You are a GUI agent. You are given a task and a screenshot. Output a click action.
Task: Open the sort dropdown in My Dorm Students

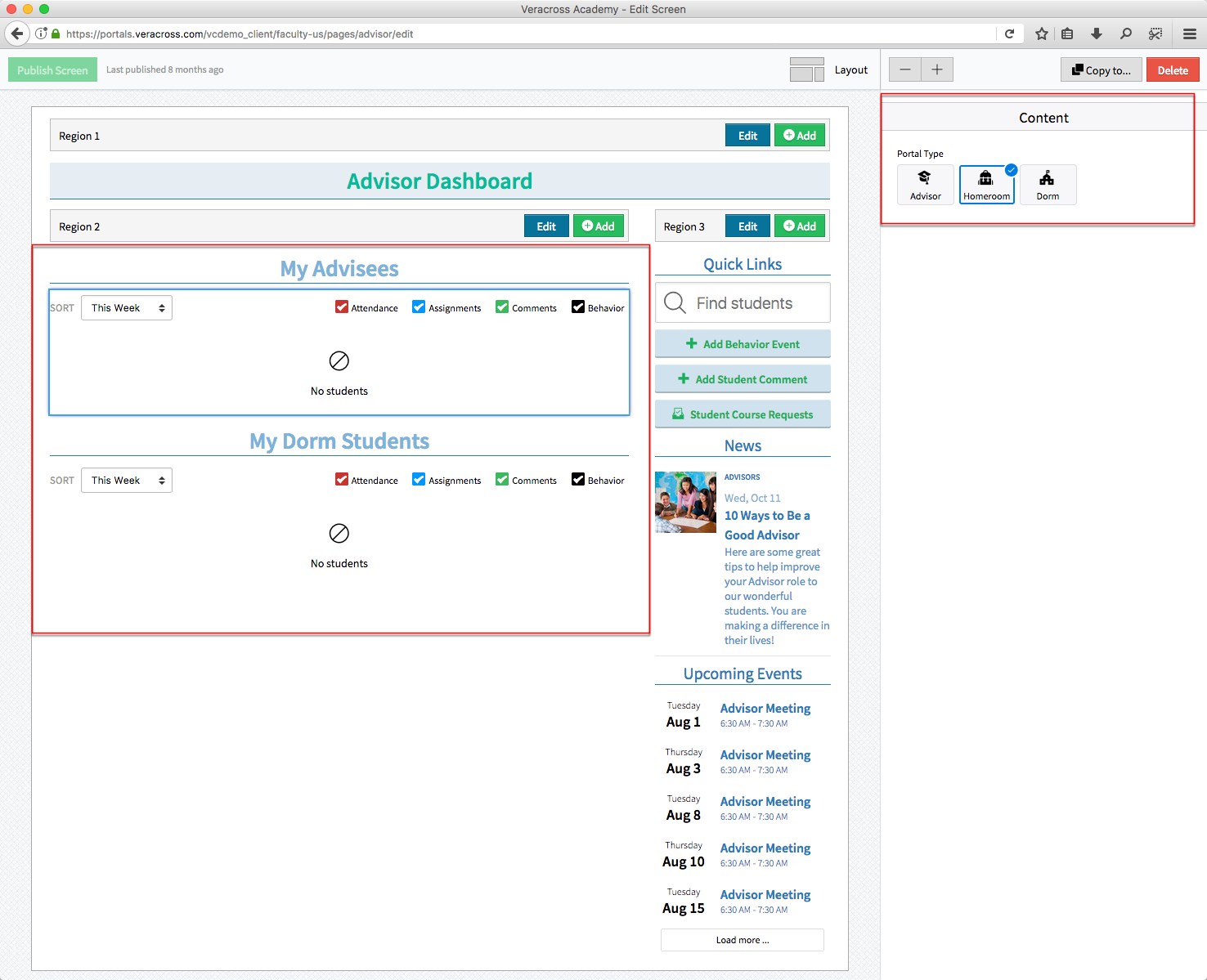(126, 480)
